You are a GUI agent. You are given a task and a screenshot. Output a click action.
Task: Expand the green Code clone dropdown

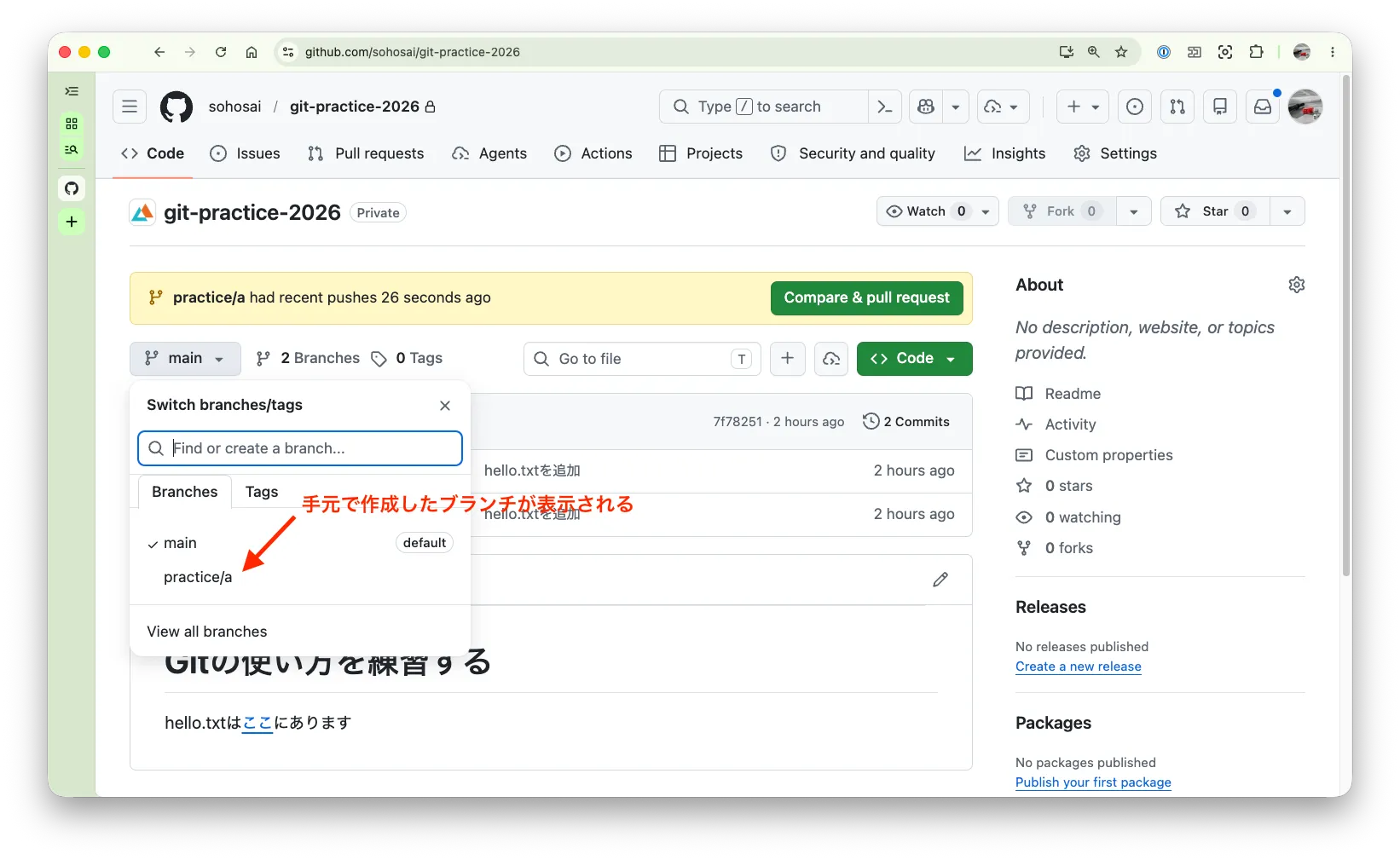click(x=914, y=359)
